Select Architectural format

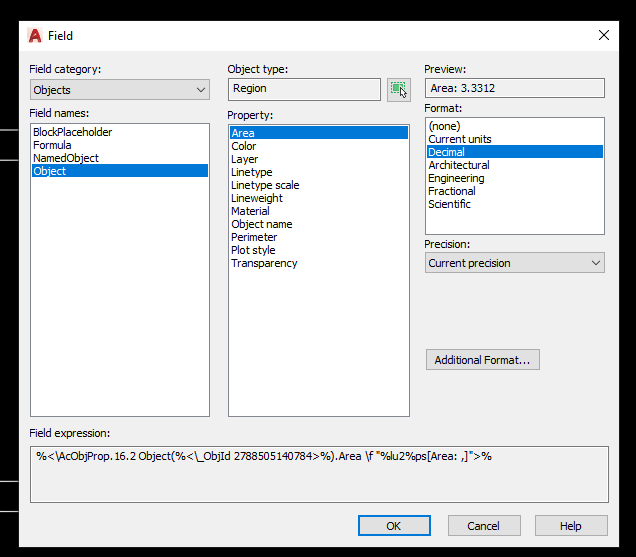click(459, 165)
